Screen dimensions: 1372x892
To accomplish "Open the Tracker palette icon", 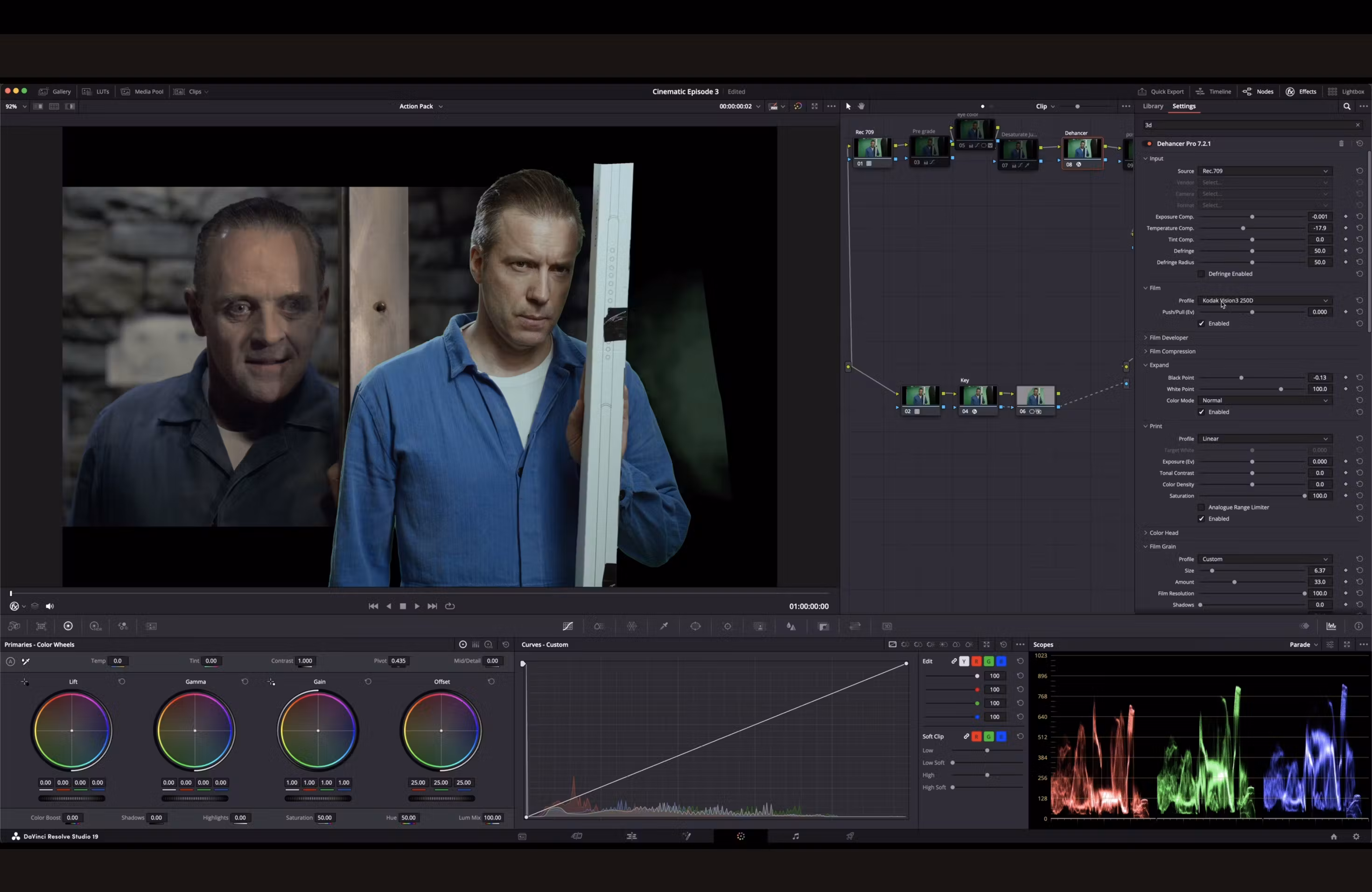I will coord(728,627).
